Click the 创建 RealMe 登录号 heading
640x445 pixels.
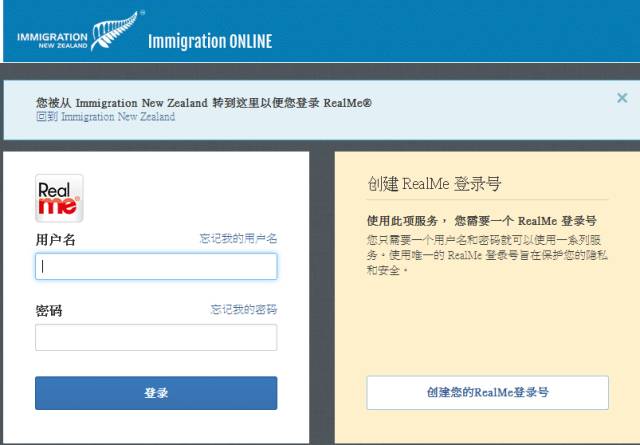[x=434, y=184]
